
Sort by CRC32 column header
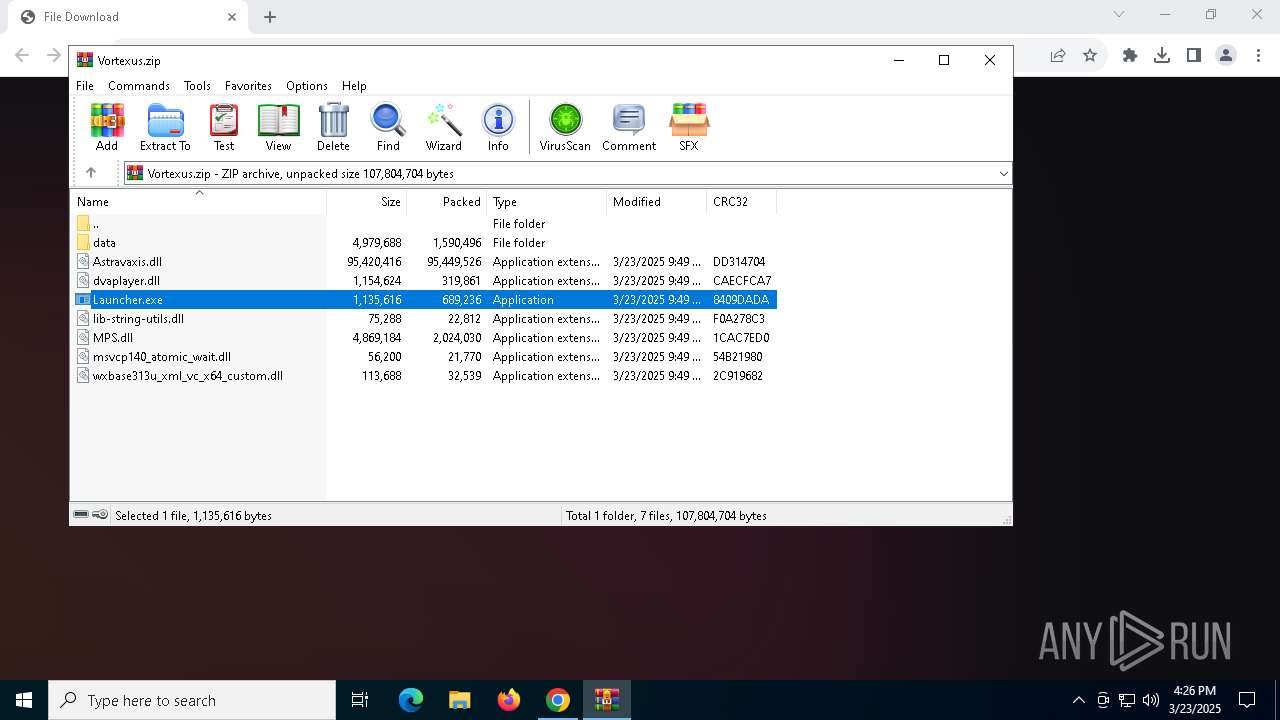tap(742, 202)
